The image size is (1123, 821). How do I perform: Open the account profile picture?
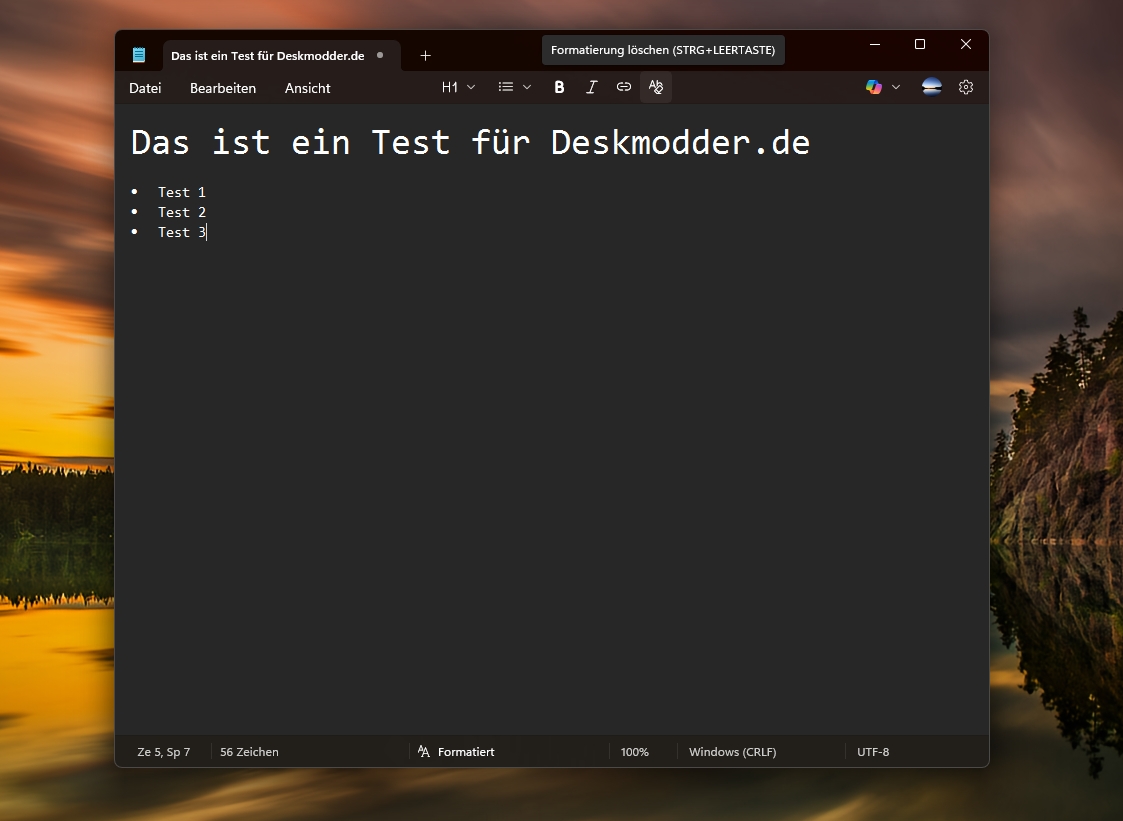coord(932,87)
